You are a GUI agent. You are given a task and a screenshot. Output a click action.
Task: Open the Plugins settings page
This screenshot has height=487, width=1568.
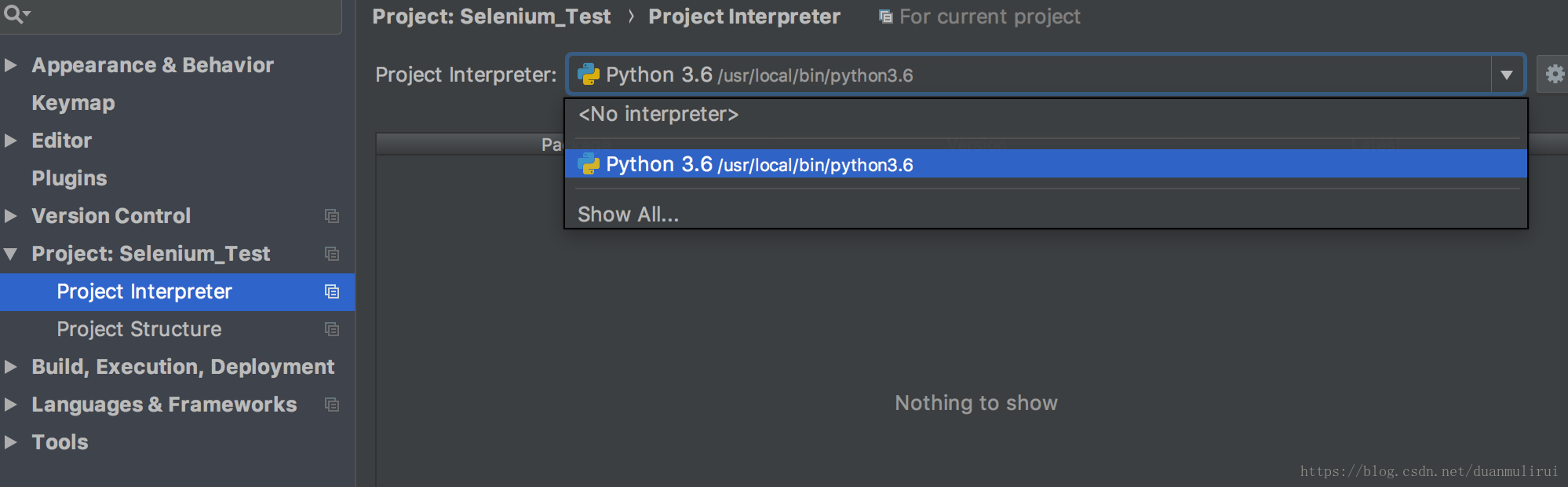pos(69,178)
